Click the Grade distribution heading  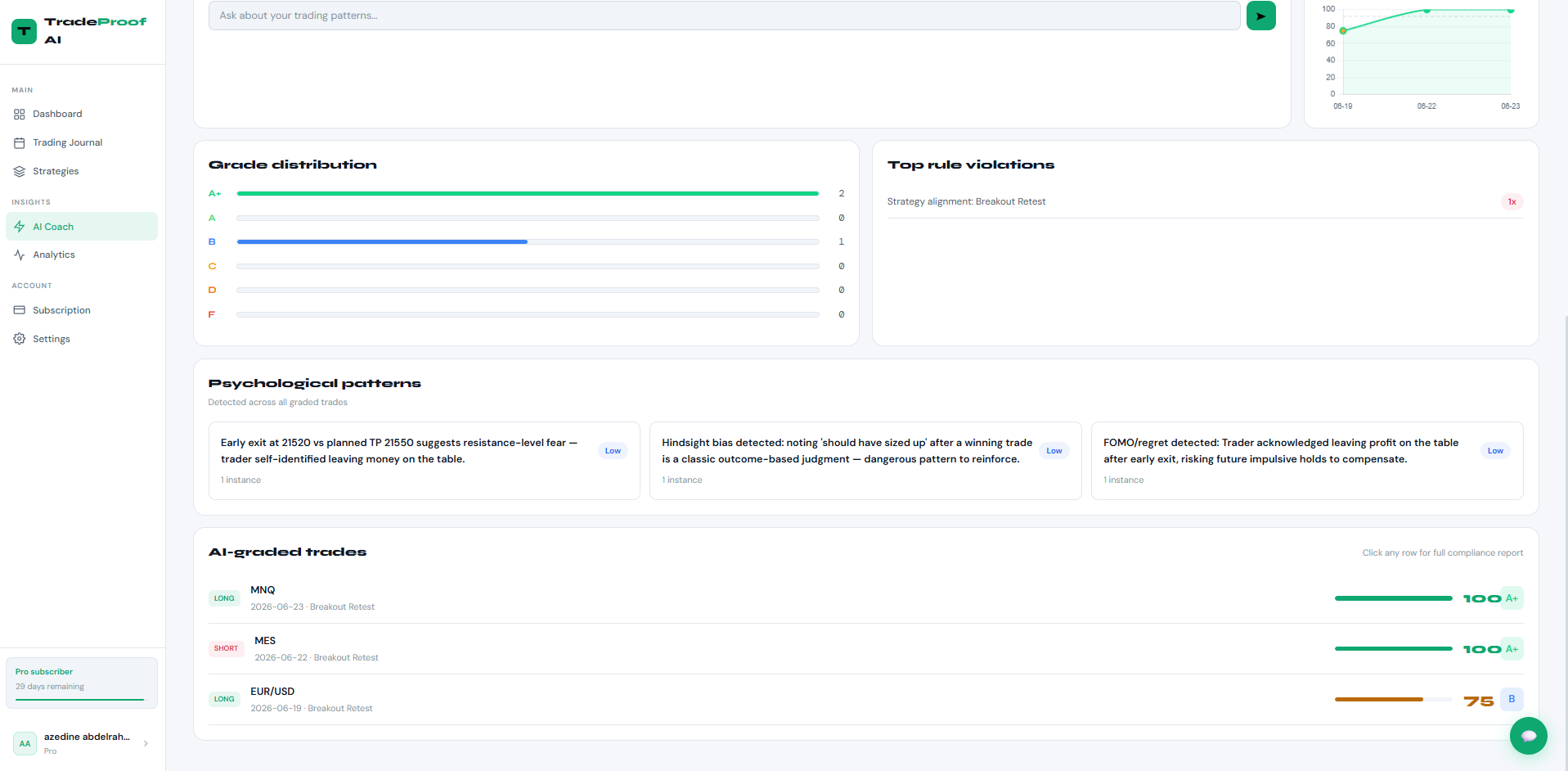(293, 165)
